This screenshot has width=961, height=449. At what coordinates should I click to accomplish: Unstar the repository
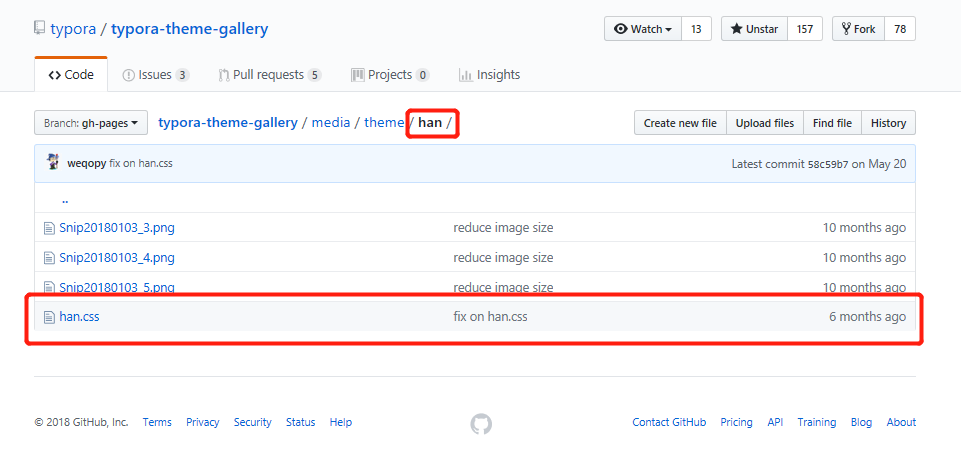click(x=754, y=29)
